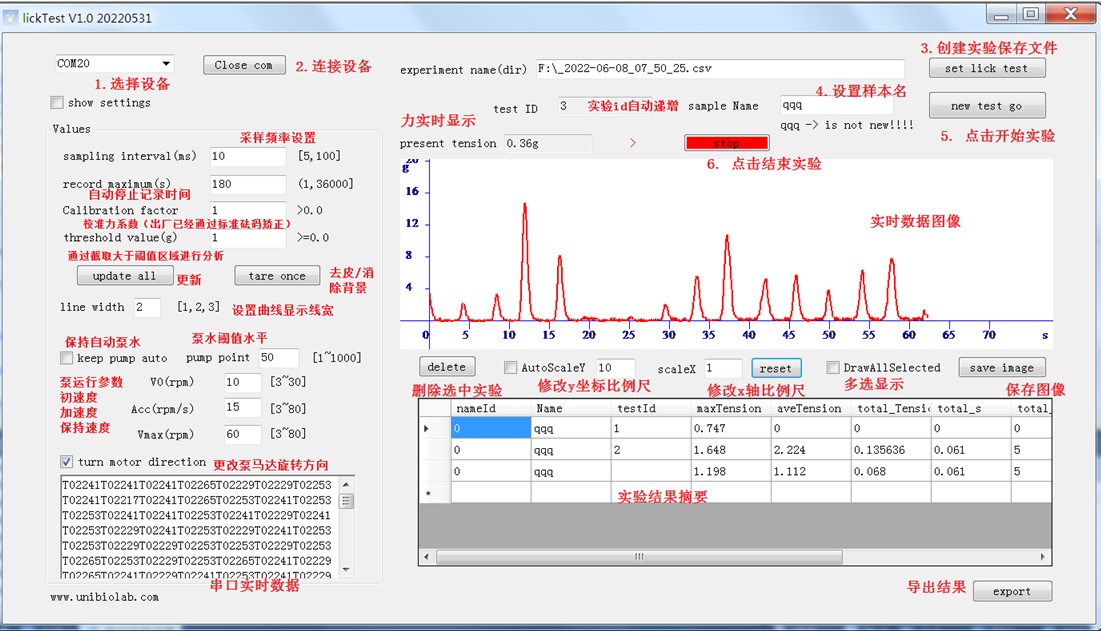Select the cell showing 0.068
1101x631 pixels.
(891, 472)
